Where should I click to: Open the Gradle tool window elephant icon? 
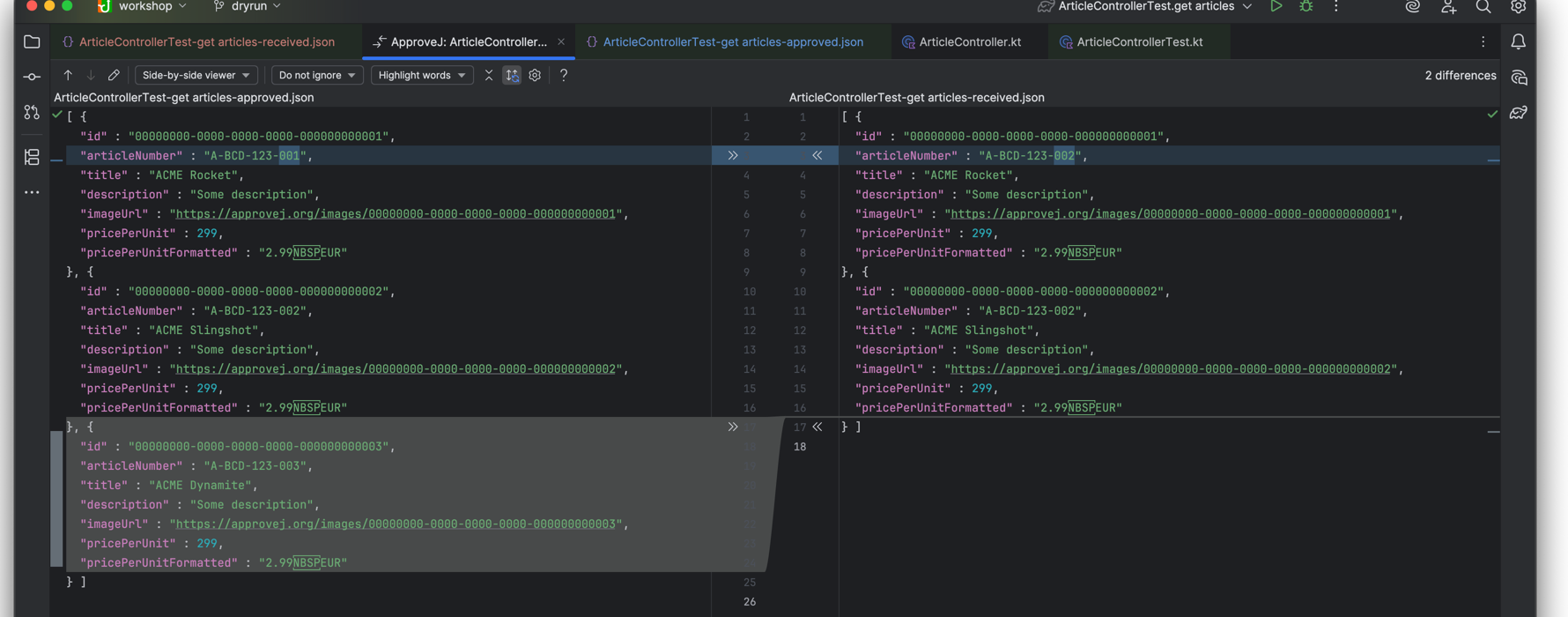click(x=1519, y=113)
